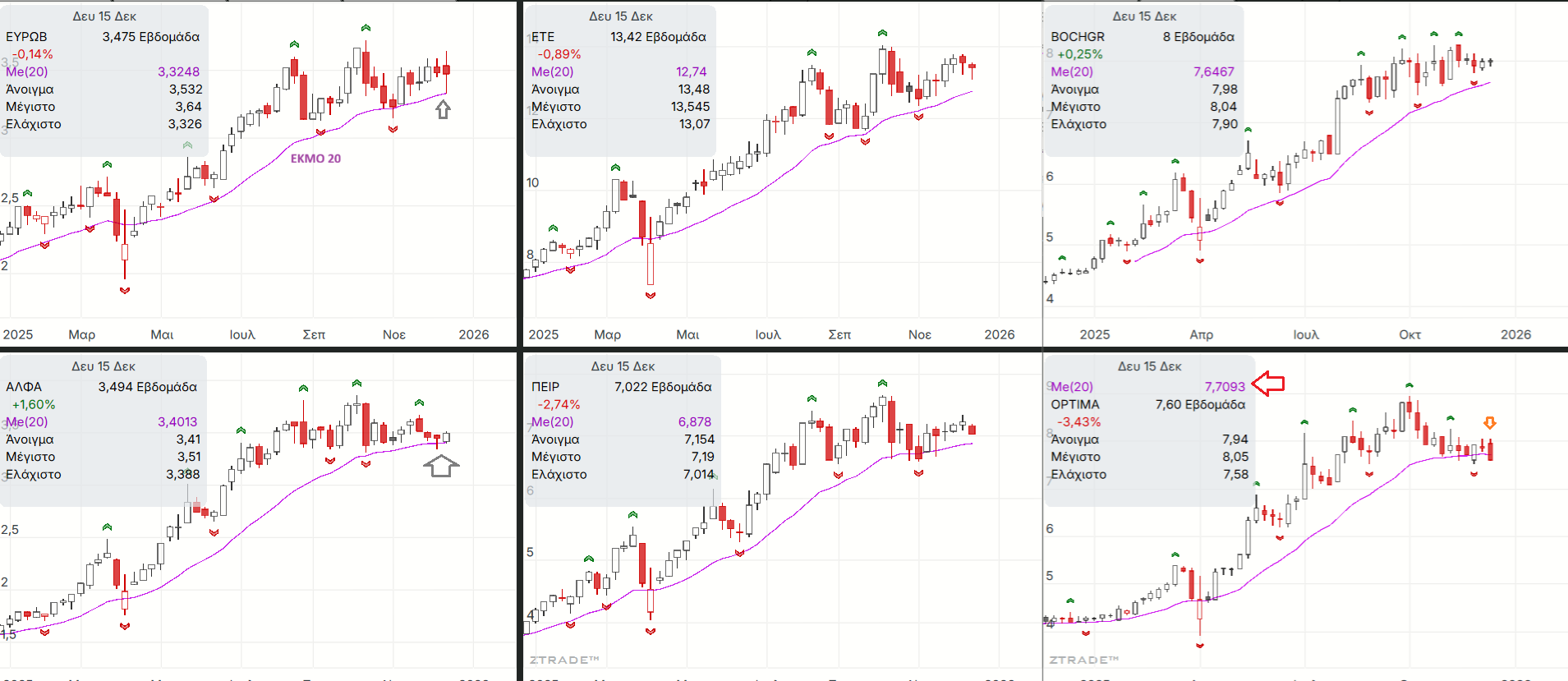Select the ΕΥΡΩΒ ticker symbol
1568x681 pixels.
(x=26, y=37)
